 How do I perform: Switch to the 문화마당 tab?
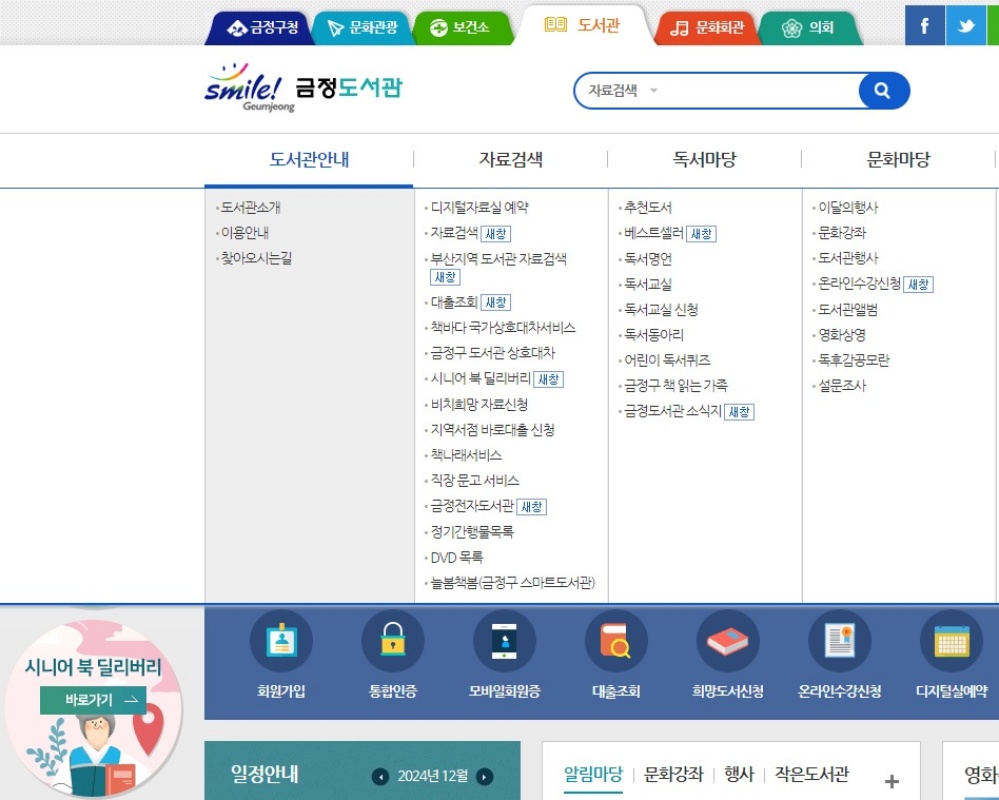pyautogui.click(x=895, y=160)
